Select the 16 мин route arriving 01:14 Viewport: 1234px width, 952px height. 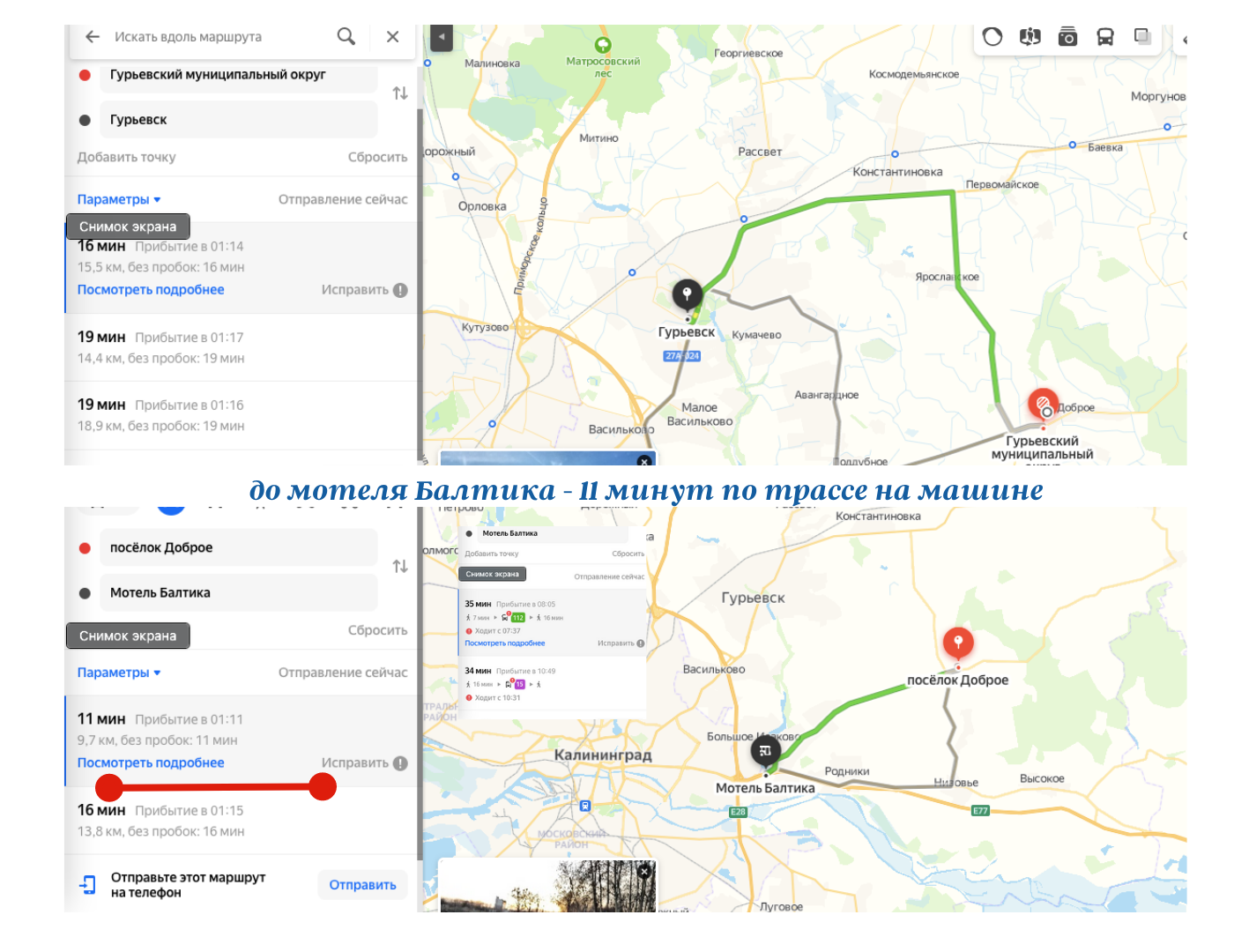pos(241,267)
